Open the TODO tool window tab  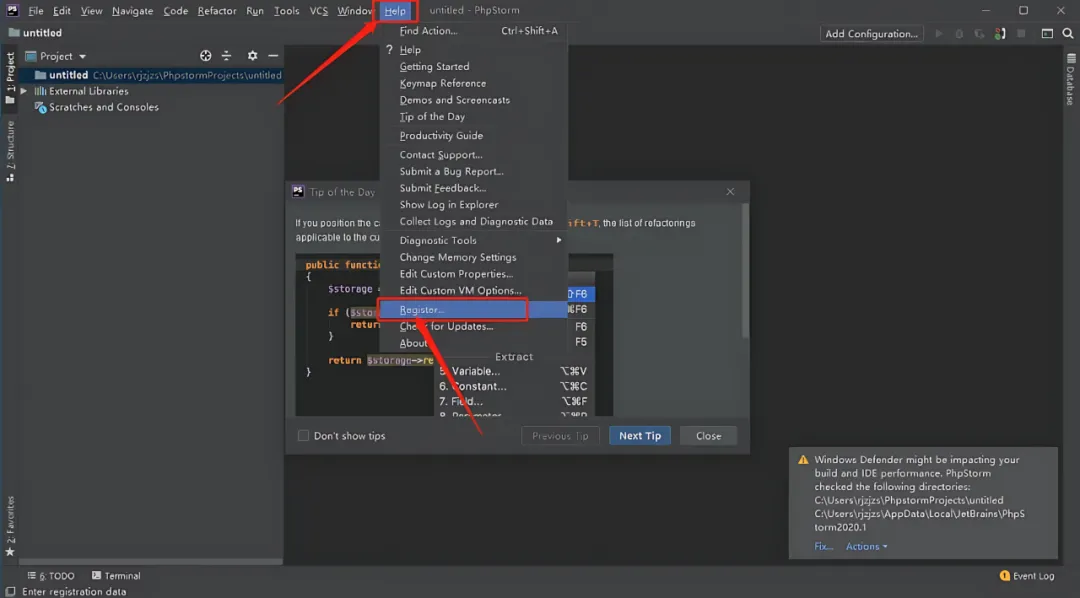click(x=51, y=576)
